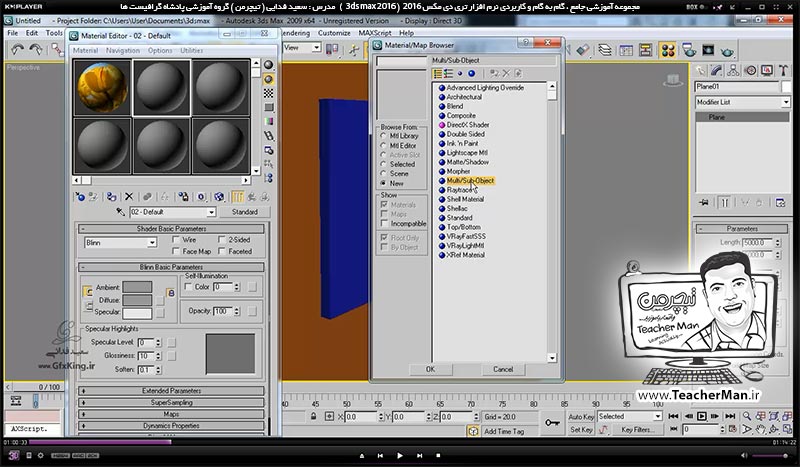800x467 pixels.
Task: Open Options menu in Material Editor
Action: point(160,51)
